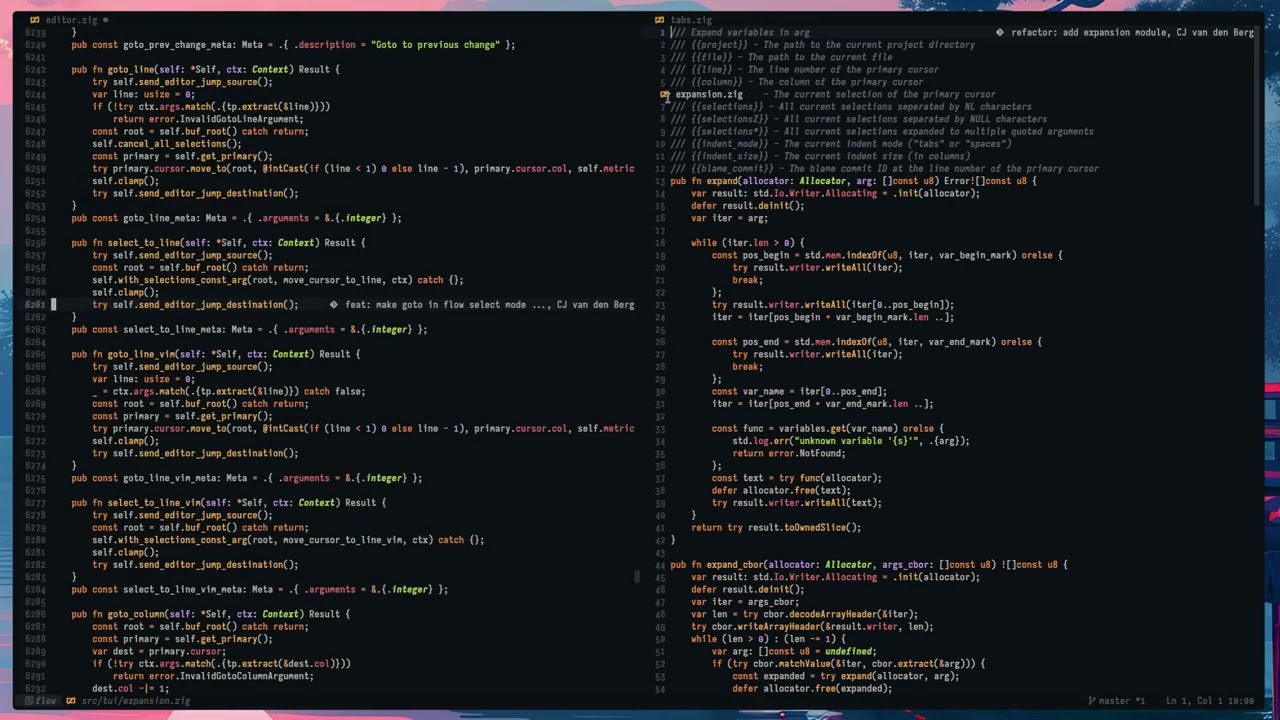Toggle flow select mode in the status bar

coord(45,700)
